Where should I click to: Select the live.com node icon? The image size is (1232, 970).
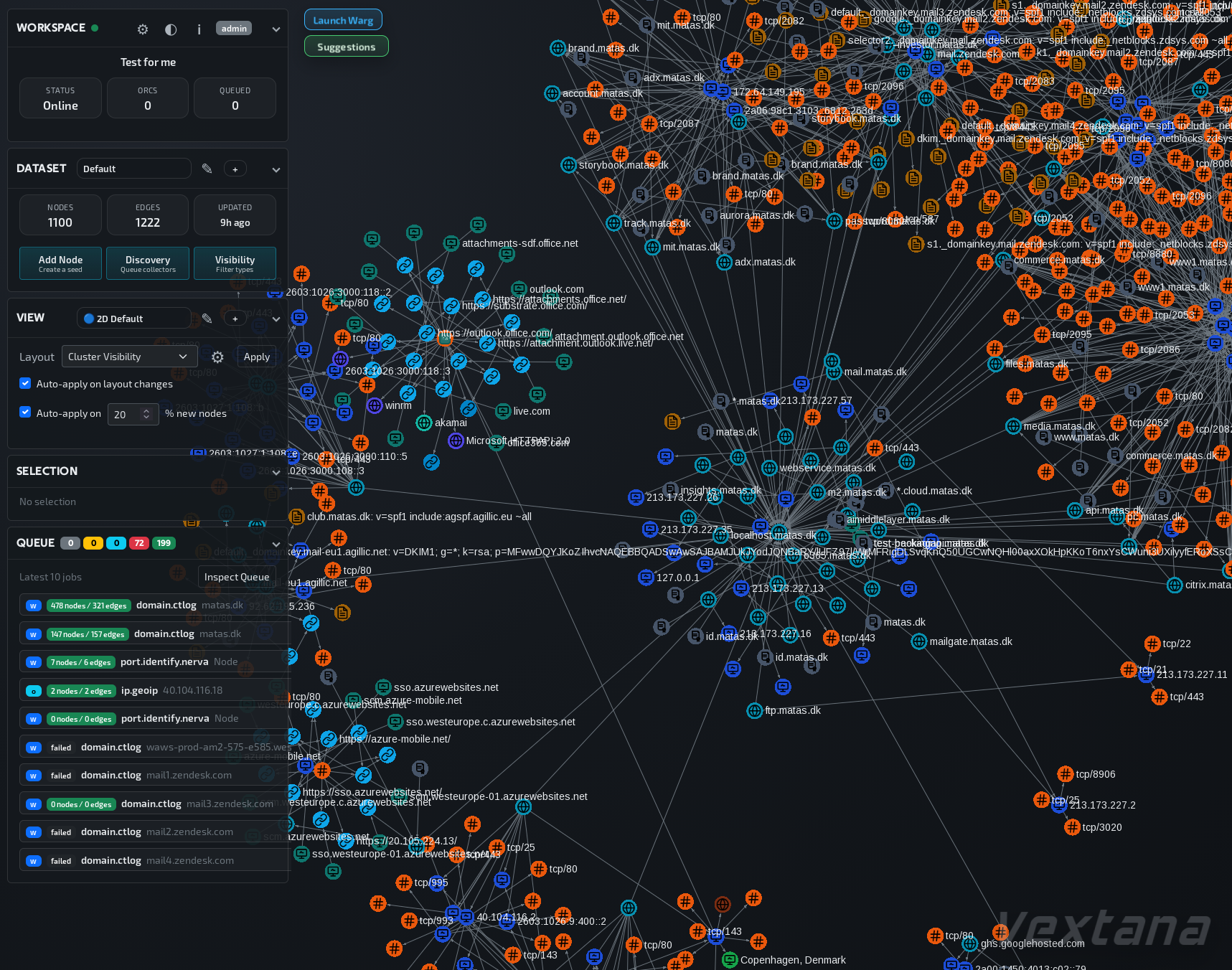click(x=503, y=411)
